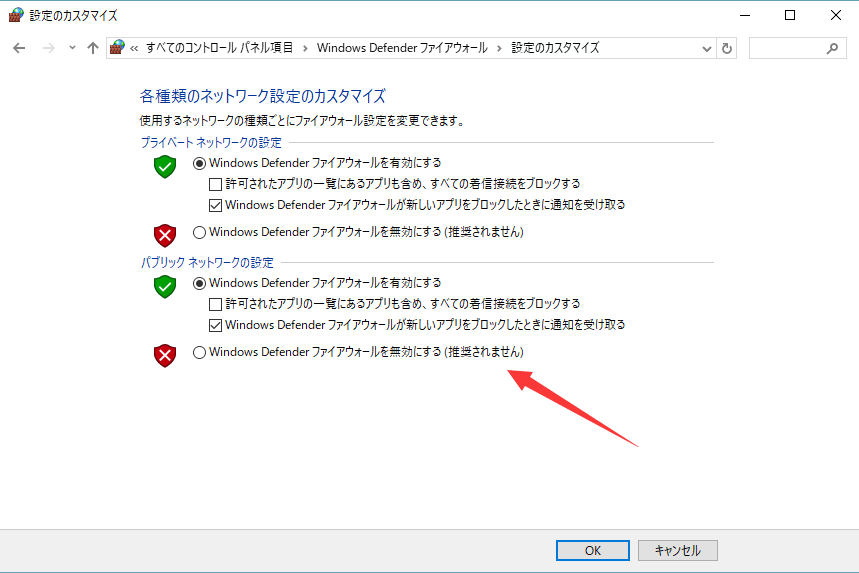Click the Refresh button beside address bar
Viewport: 859px width, 573px height.
(x=727, y=48)
